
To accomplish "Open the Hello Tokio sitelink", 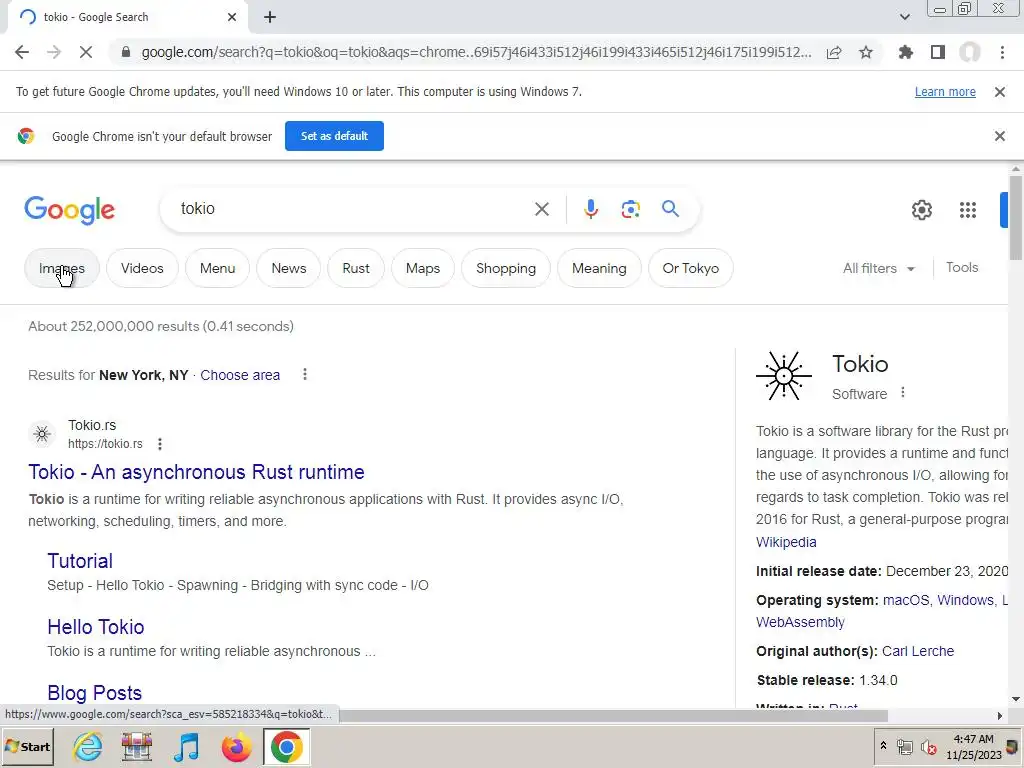I will [x=96, y=627].
